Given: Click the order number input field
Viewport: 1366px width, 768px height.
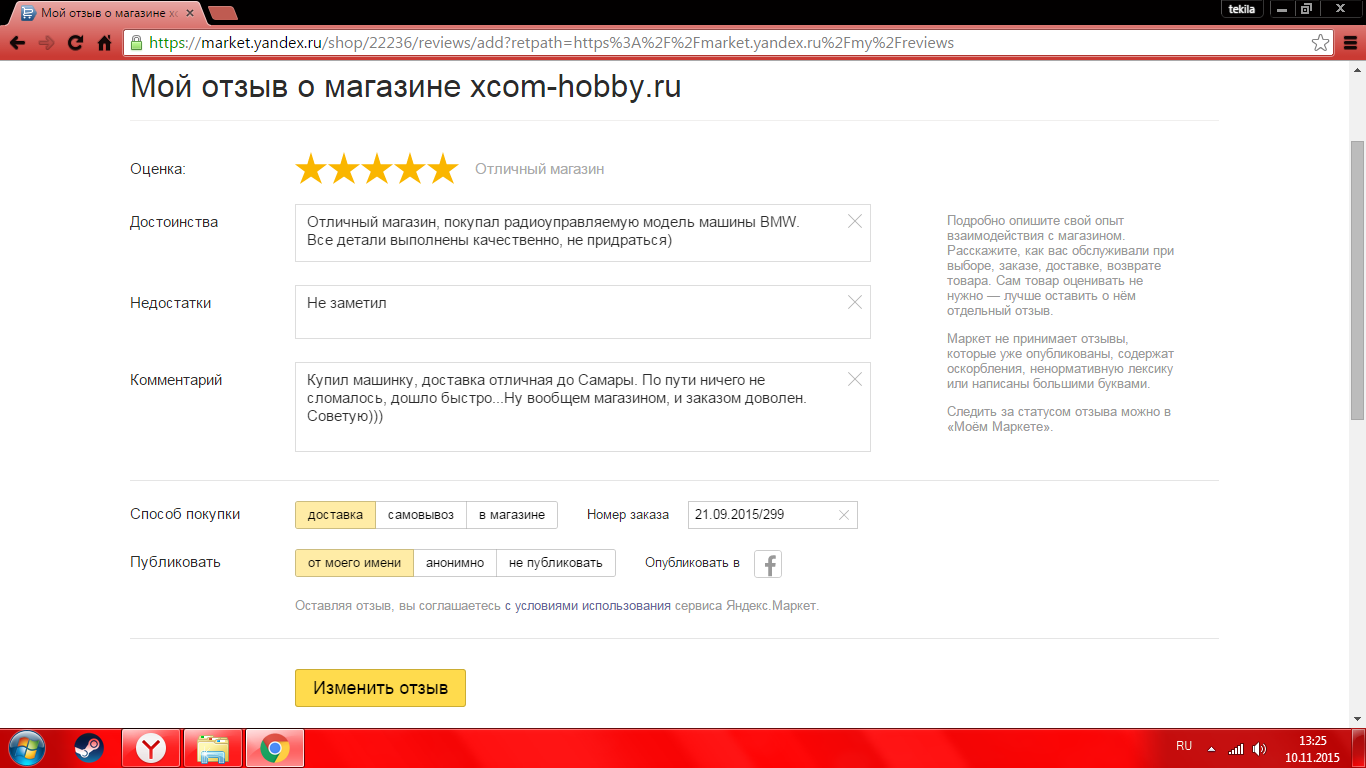Looking at the screenshot, I should click(x=773, y=515).
